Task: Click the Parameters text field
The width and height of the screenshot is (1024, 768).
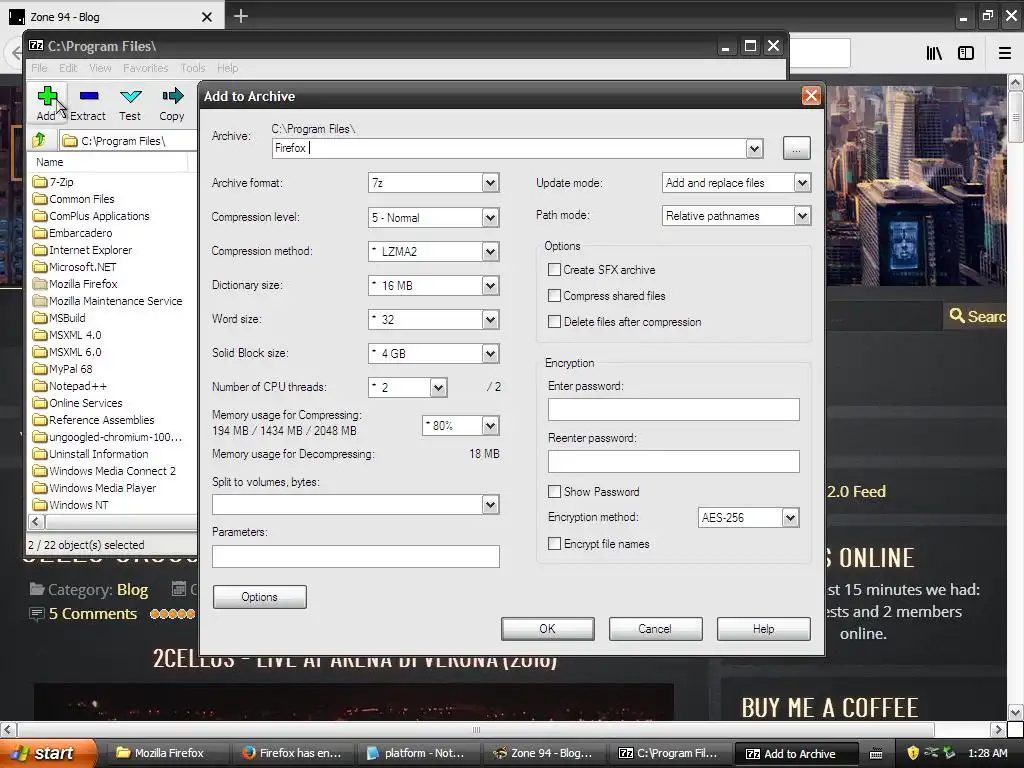Action: click(356, 556)
